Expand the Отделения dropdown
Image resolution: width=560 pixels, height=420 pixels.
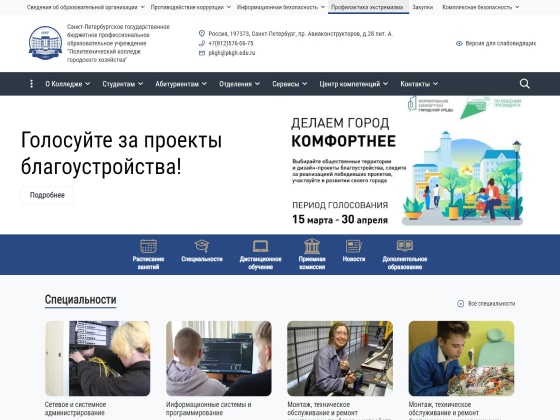pos(239,84)
